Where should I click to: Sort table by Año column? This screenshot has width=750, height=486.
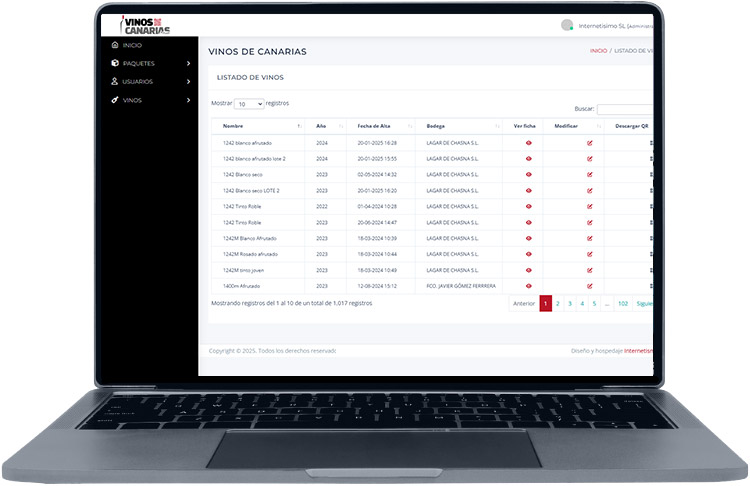coord(326,126)
